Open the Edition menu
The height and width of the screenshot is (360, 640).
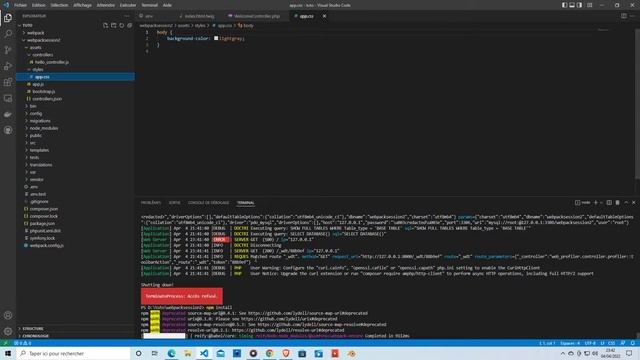coord(39,5)
